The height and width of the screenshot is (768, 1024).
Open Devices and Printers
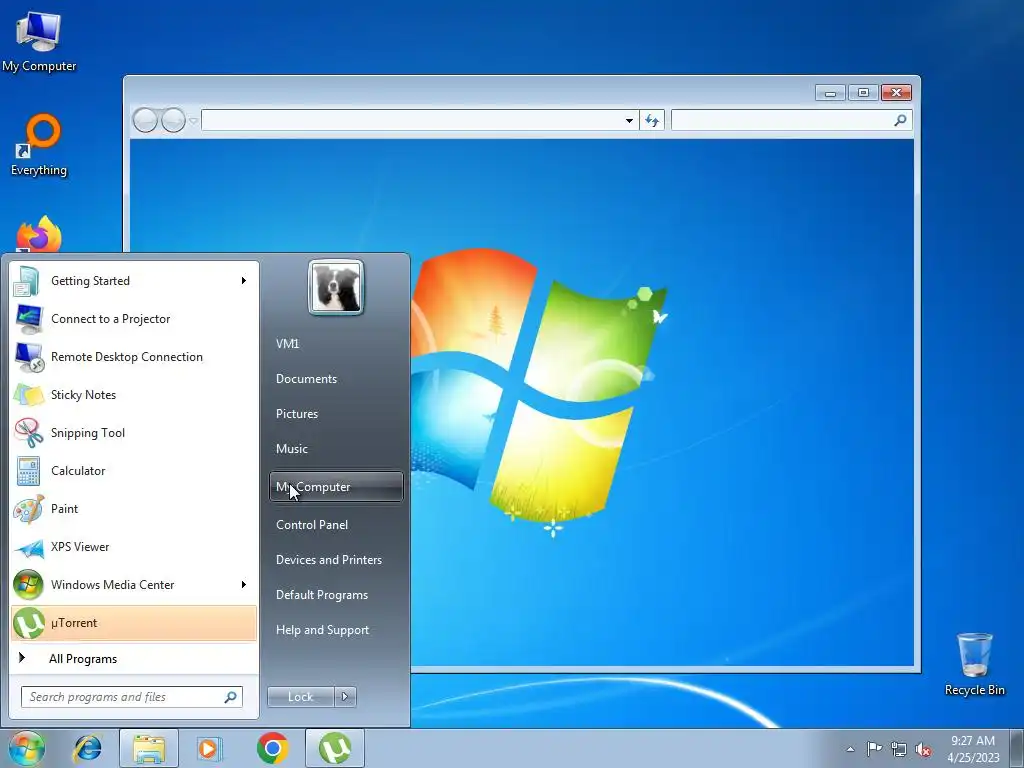(x=329, y=560)
